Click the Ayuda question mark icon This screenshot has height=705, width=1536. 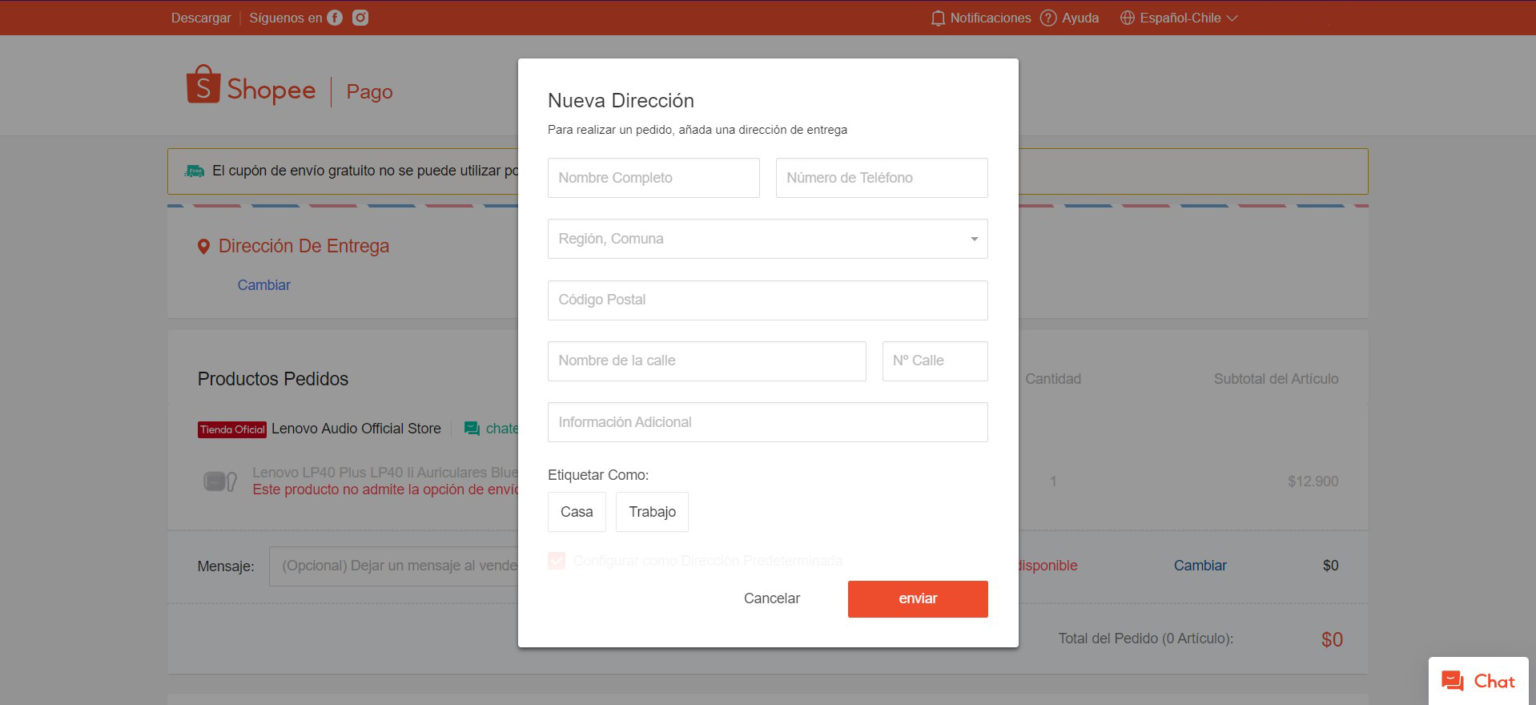(1048, 17)
